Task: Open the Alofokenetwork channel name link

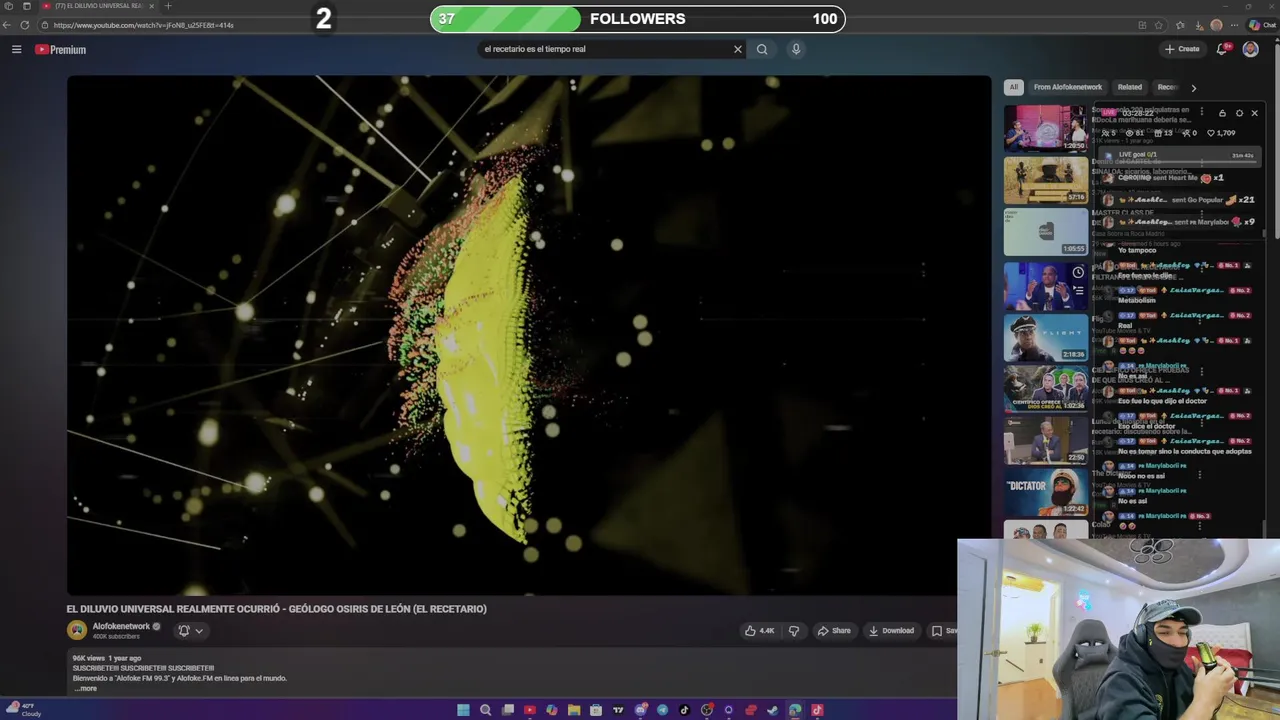Action: click(121, 626)
